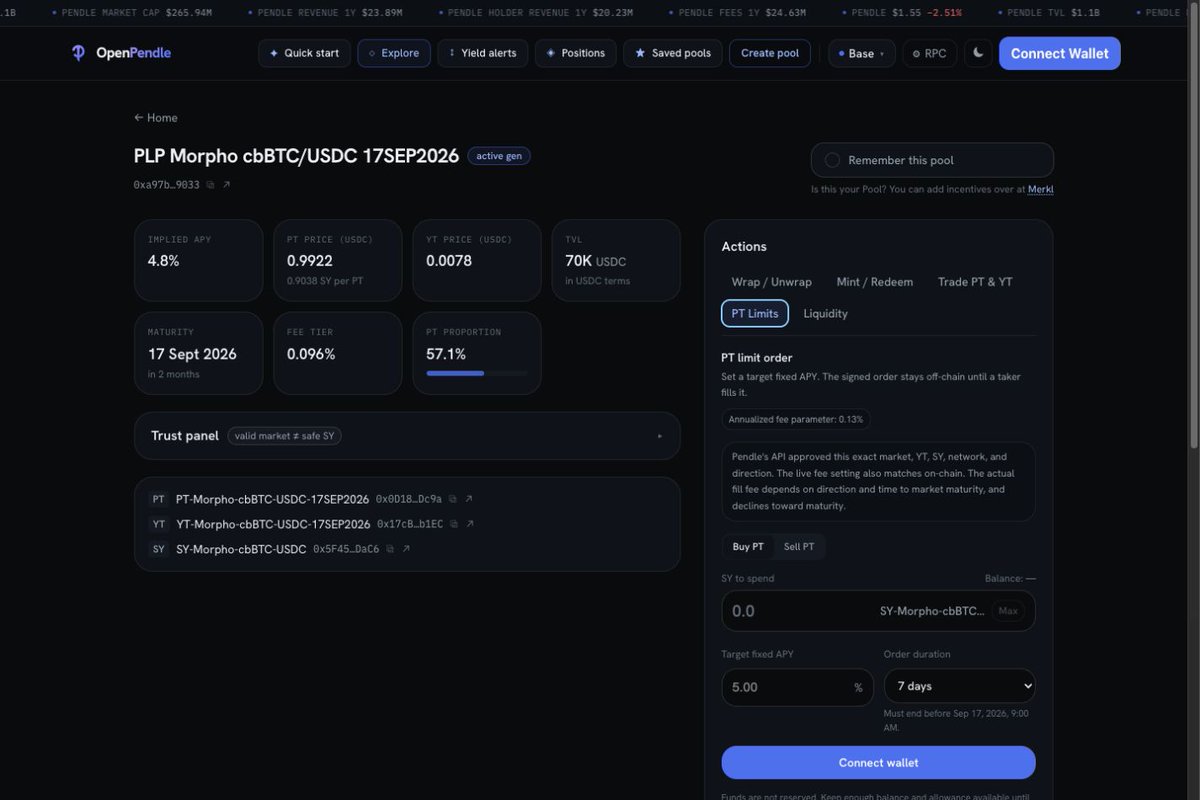Click Connect Wallet in header
Viewport: 1200px width, 800px height.
[x=1059, y=53]
